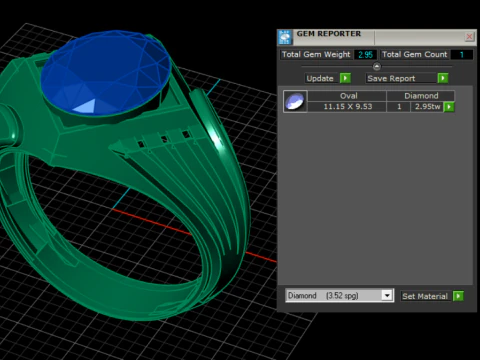Click the Update button label
Viewport: 480px width, 360px height.
tap(320, 78)
